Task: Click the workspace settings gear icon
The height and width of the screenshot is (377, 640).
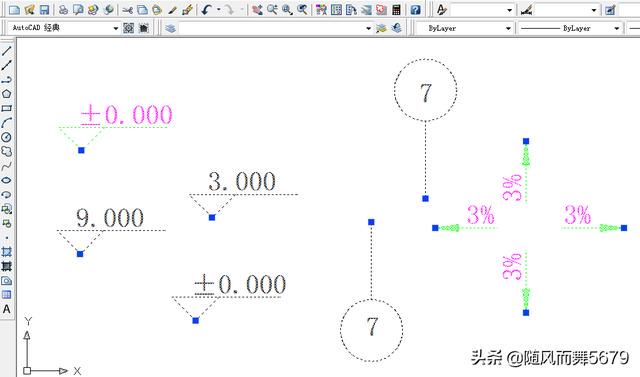Action: (x=129, y=28)
